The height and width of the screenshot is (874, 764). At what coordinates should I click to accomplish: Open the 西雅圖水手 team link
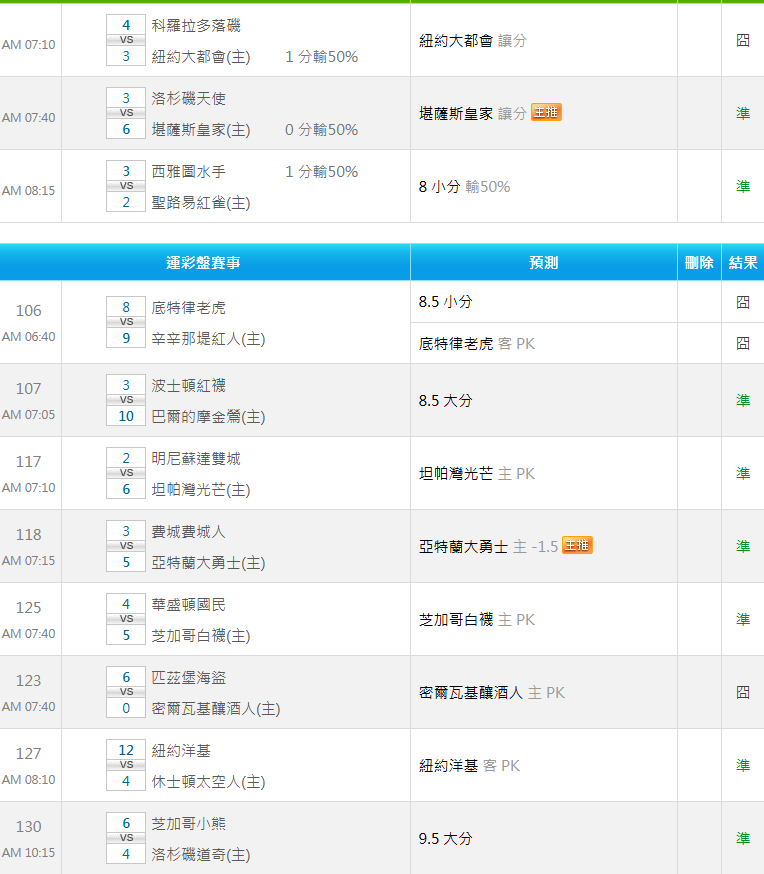coord(189,172)
